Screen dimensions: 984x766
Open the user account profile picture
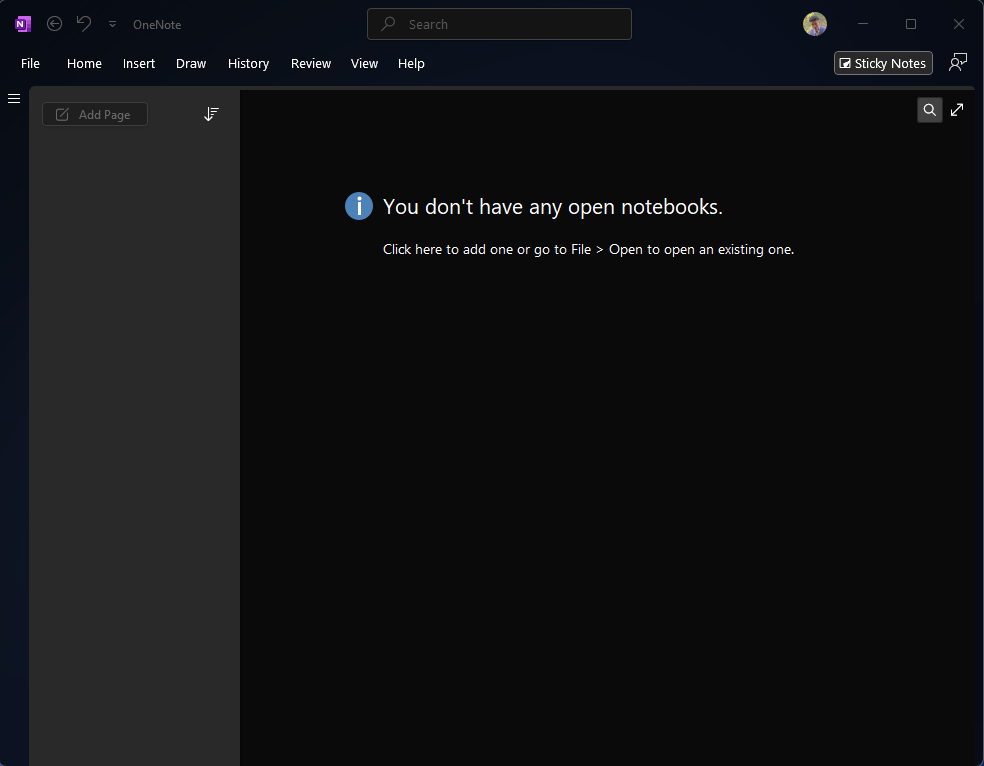click(815, 24)
